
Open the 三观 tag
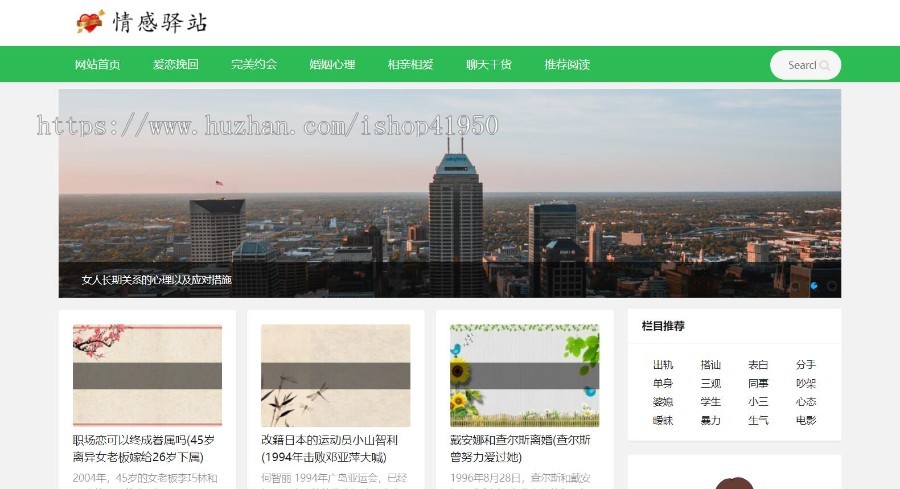click(711, 383)
